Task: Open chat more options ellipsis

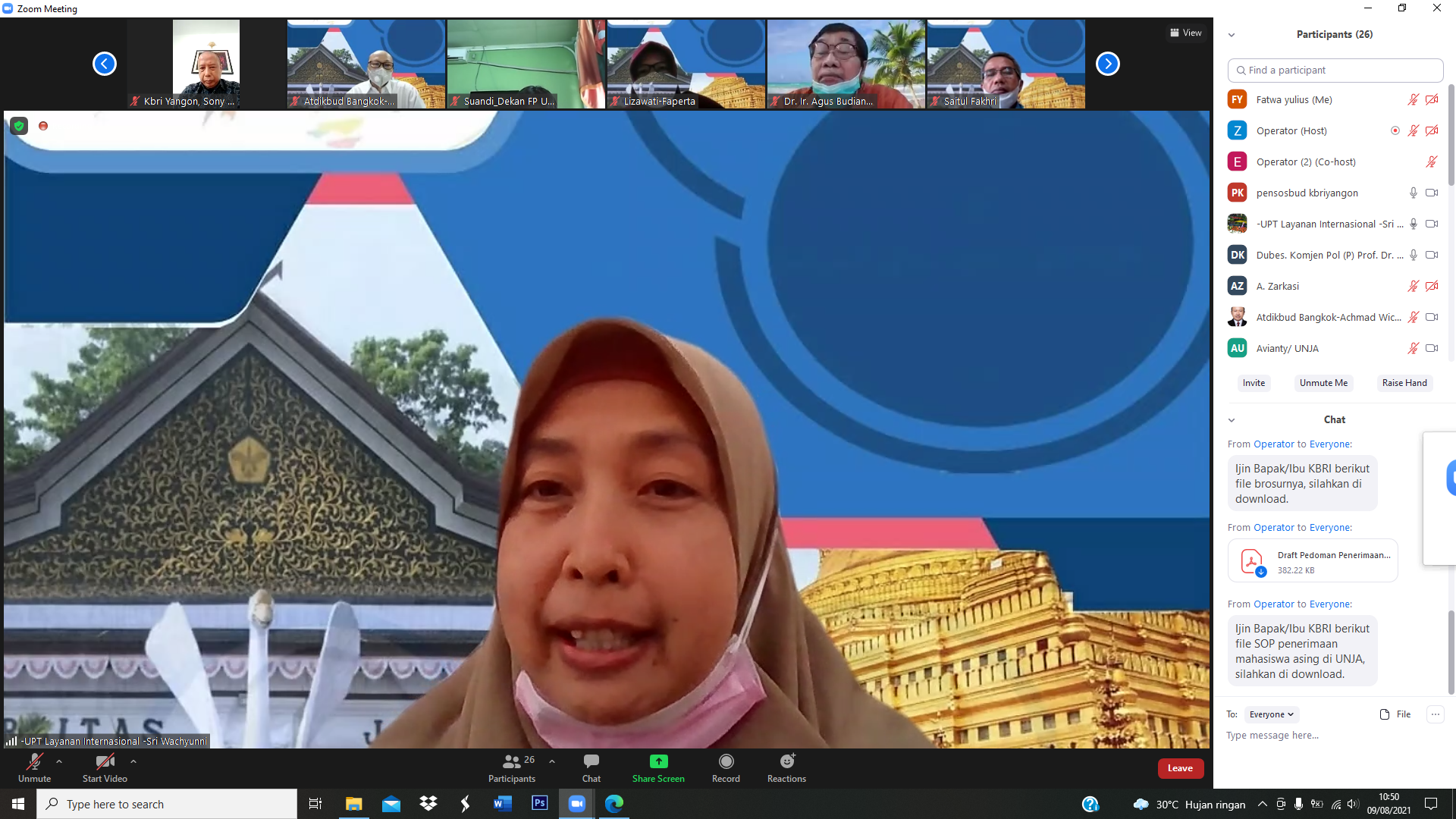Action: tap(1435, 714)
